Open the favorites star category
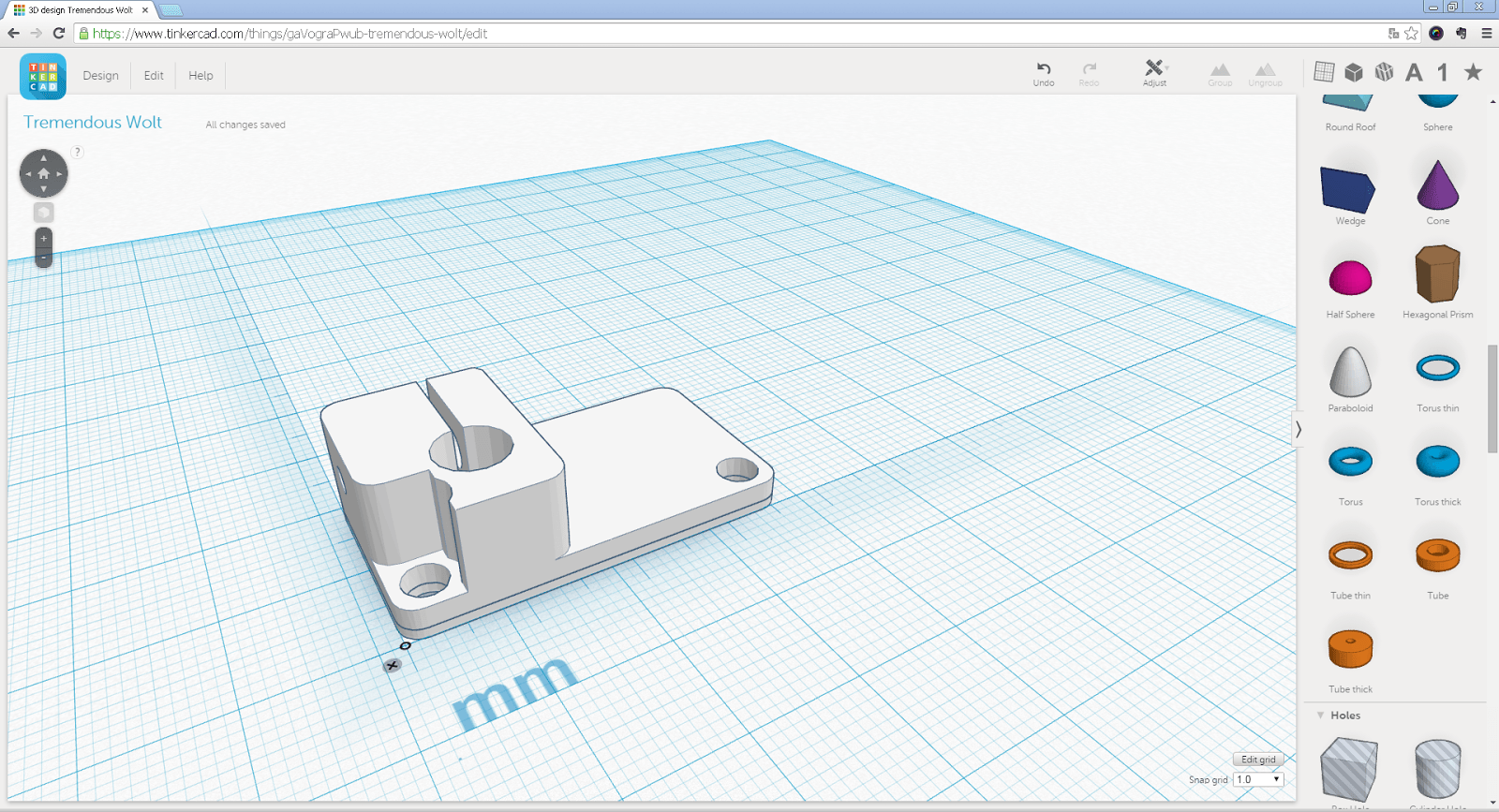Image resolution: width=1499 pixels, height=812 pixels. tap(1473, 72)
